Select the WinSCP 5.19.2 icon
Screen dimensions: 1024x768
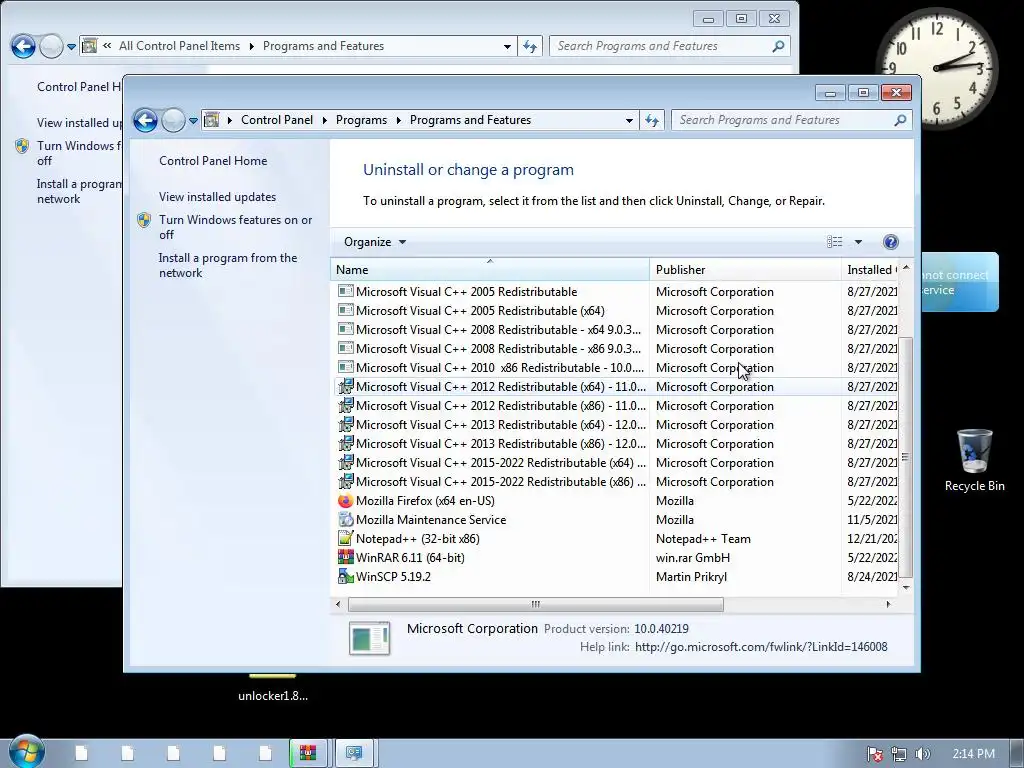[345, 577]
